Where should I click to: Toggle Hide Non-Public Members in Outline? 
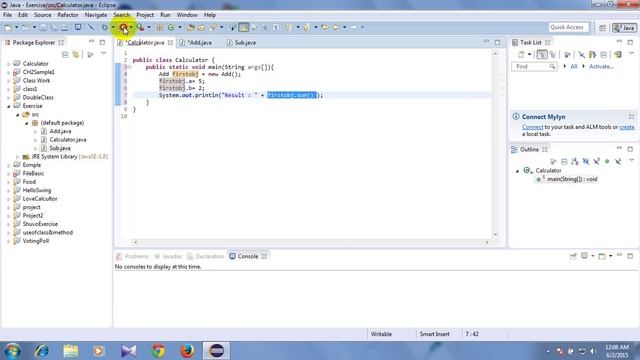click(x=607, y=162)
